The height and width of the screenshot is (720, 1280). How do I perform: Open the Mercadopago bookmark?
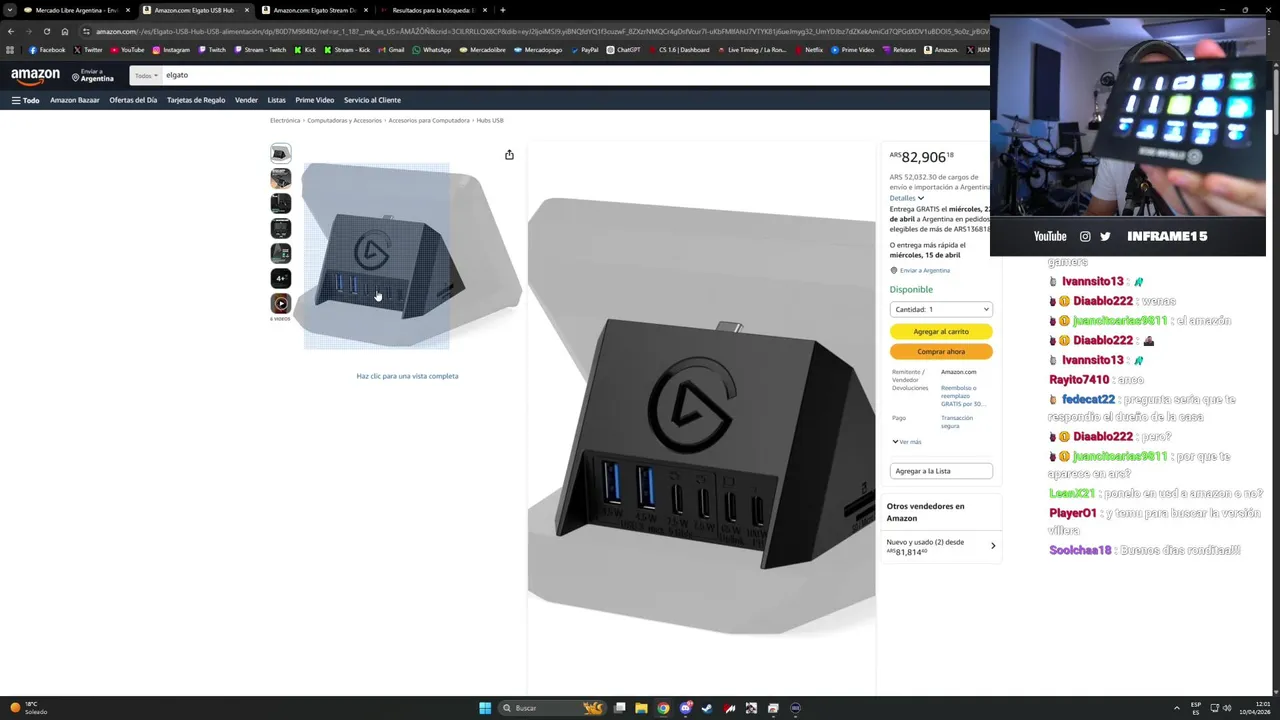[538, 50]
